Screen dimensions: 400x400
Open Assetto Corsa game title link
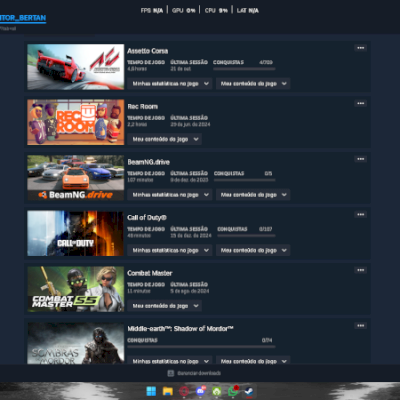(148, 51)
